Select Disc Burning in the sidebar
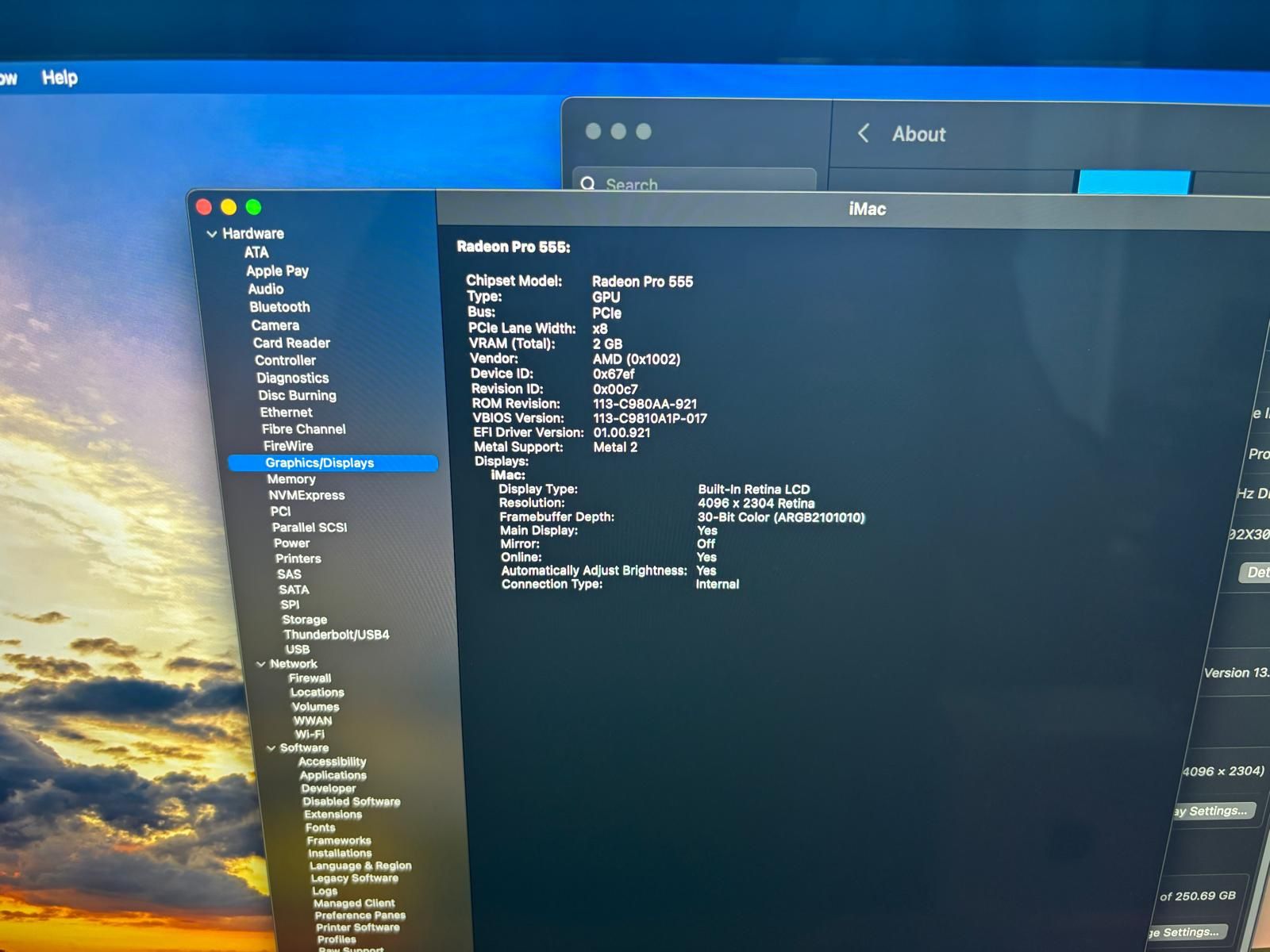1270x952 pixels. click(x=297, y=395)
